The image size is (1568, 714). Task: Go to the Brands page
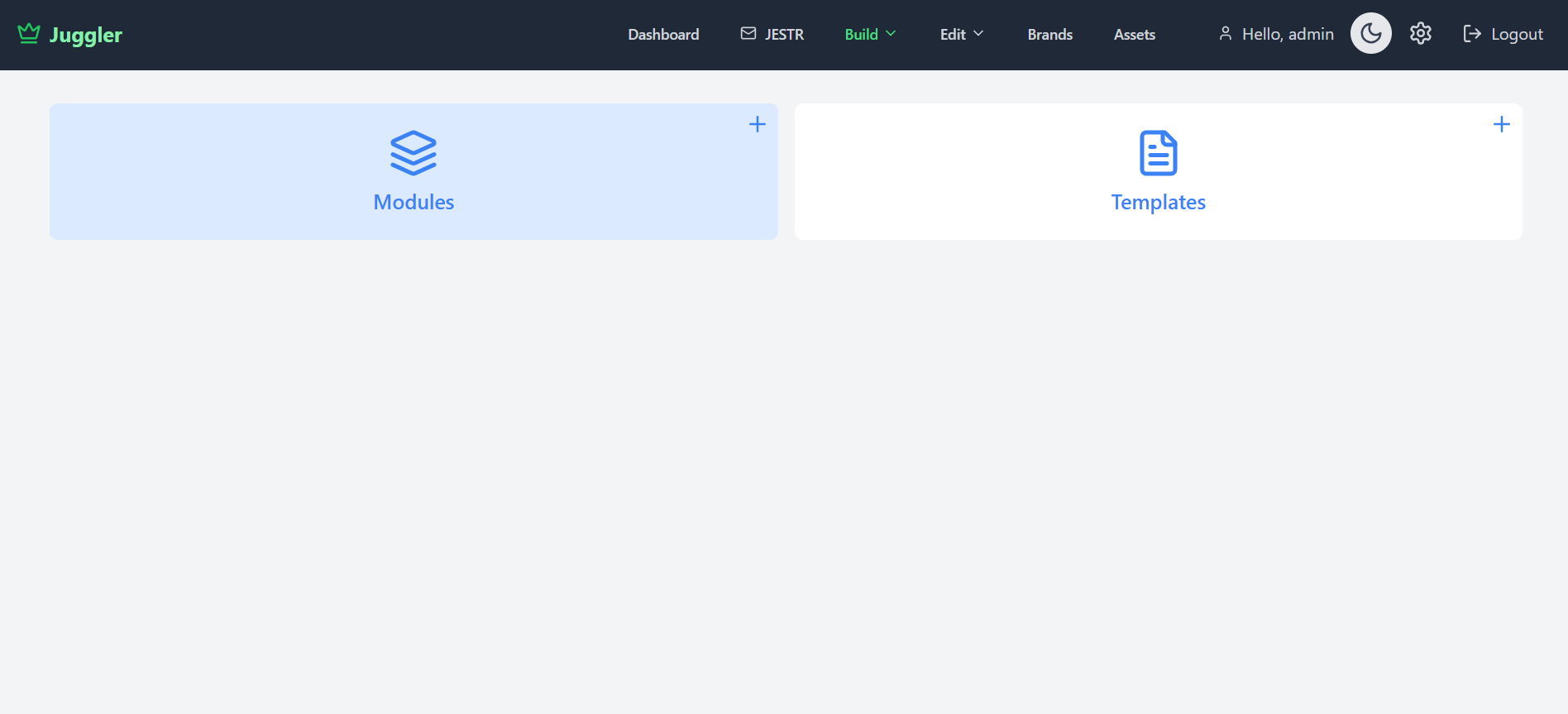1049,34
